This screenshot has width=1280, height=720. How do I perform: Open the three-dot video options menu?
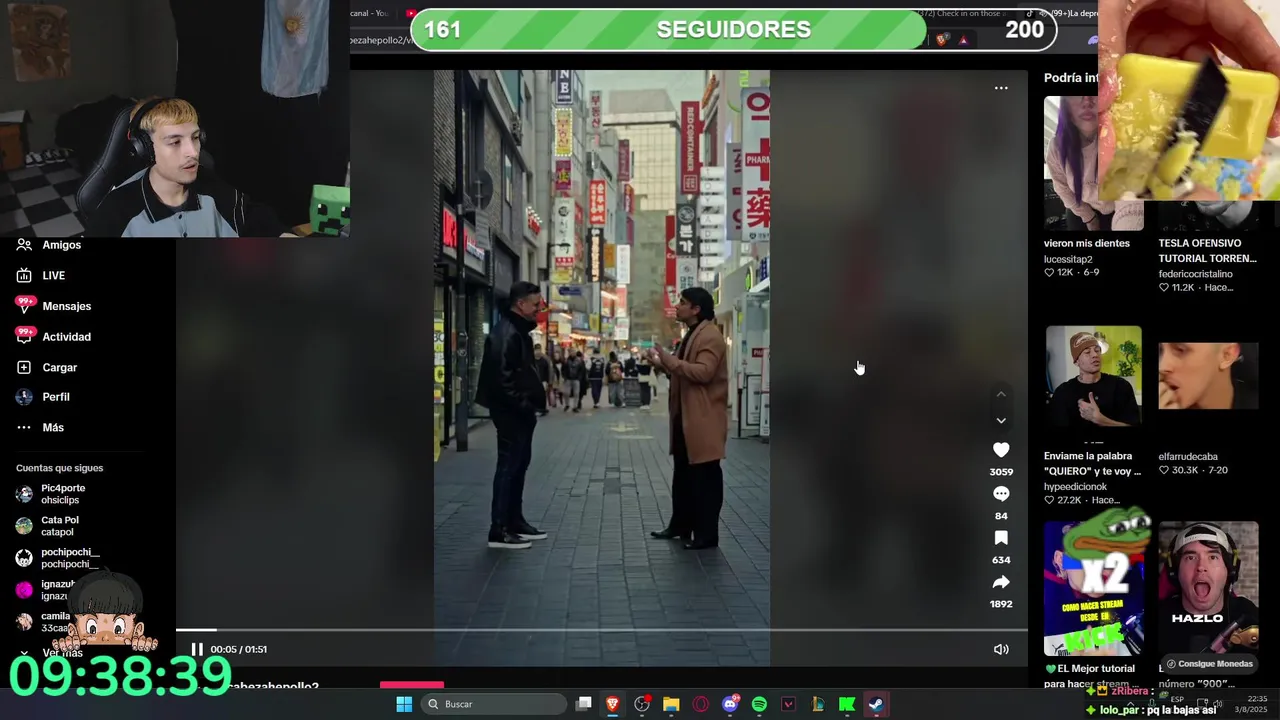[x=1001, y=88]
